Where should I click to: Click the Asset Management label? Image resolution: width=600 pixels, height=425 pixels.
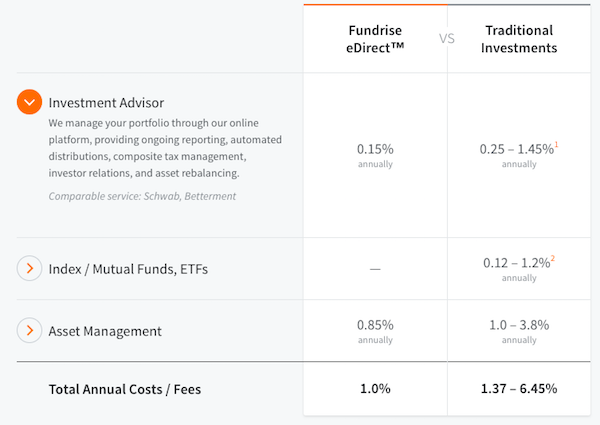tap(105, 330)
